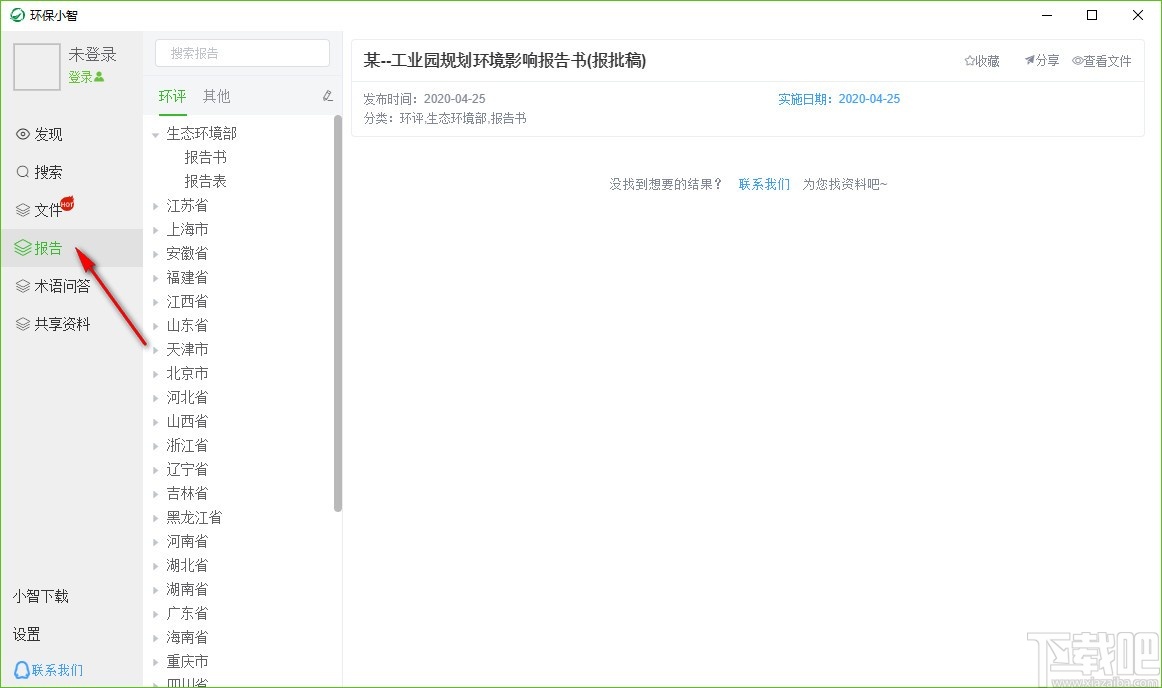Share the report via the 分享 icon
The width and height of the screenshot is (1162, 688).
(x=1041, y=60)
